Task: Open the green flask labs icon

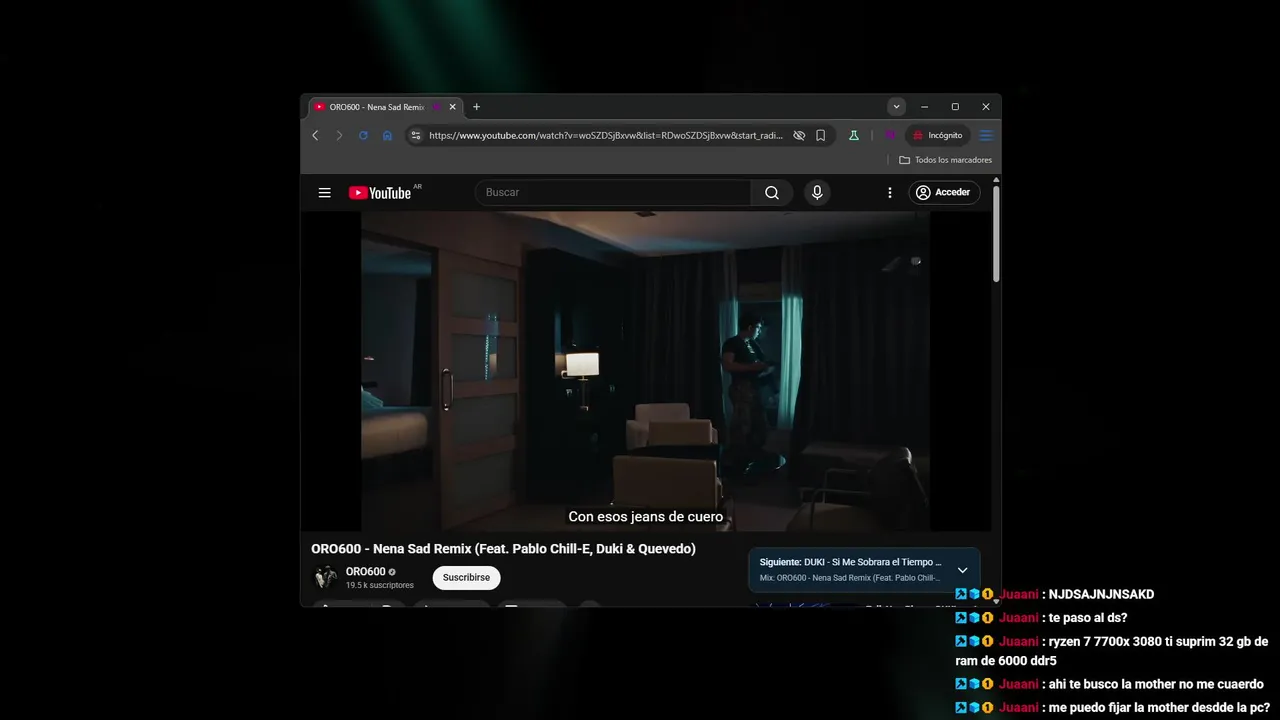Action: click(854, 135)
